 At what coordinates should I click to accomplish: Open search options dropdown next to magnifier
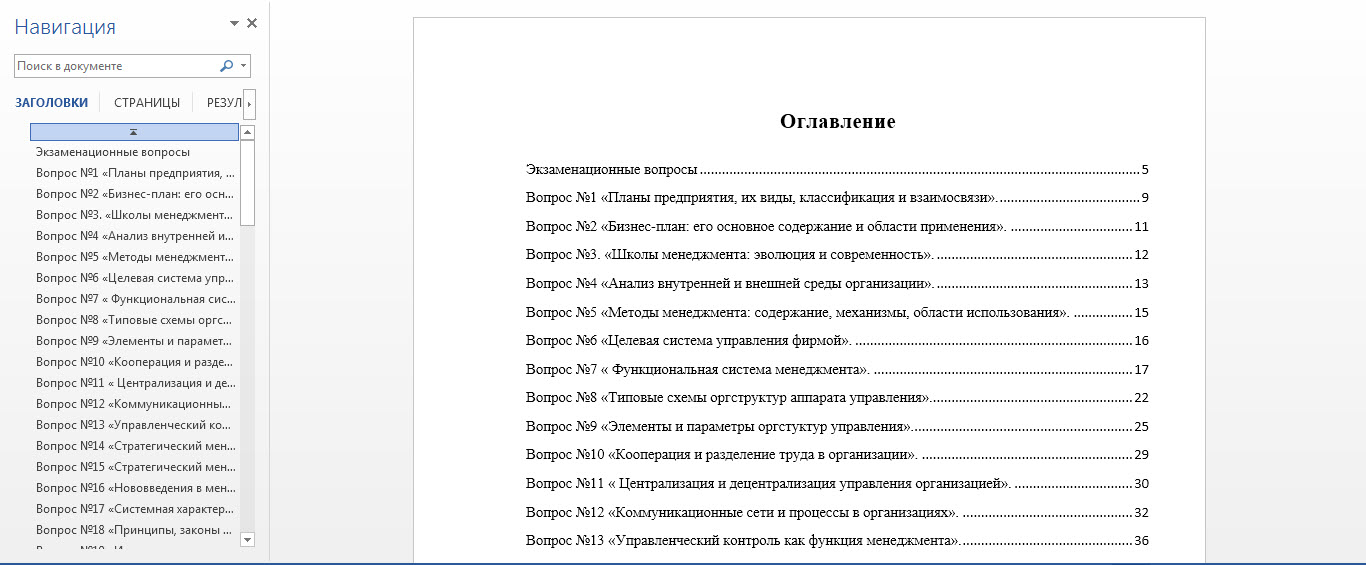pyautogui.click(x=243, y=66)
